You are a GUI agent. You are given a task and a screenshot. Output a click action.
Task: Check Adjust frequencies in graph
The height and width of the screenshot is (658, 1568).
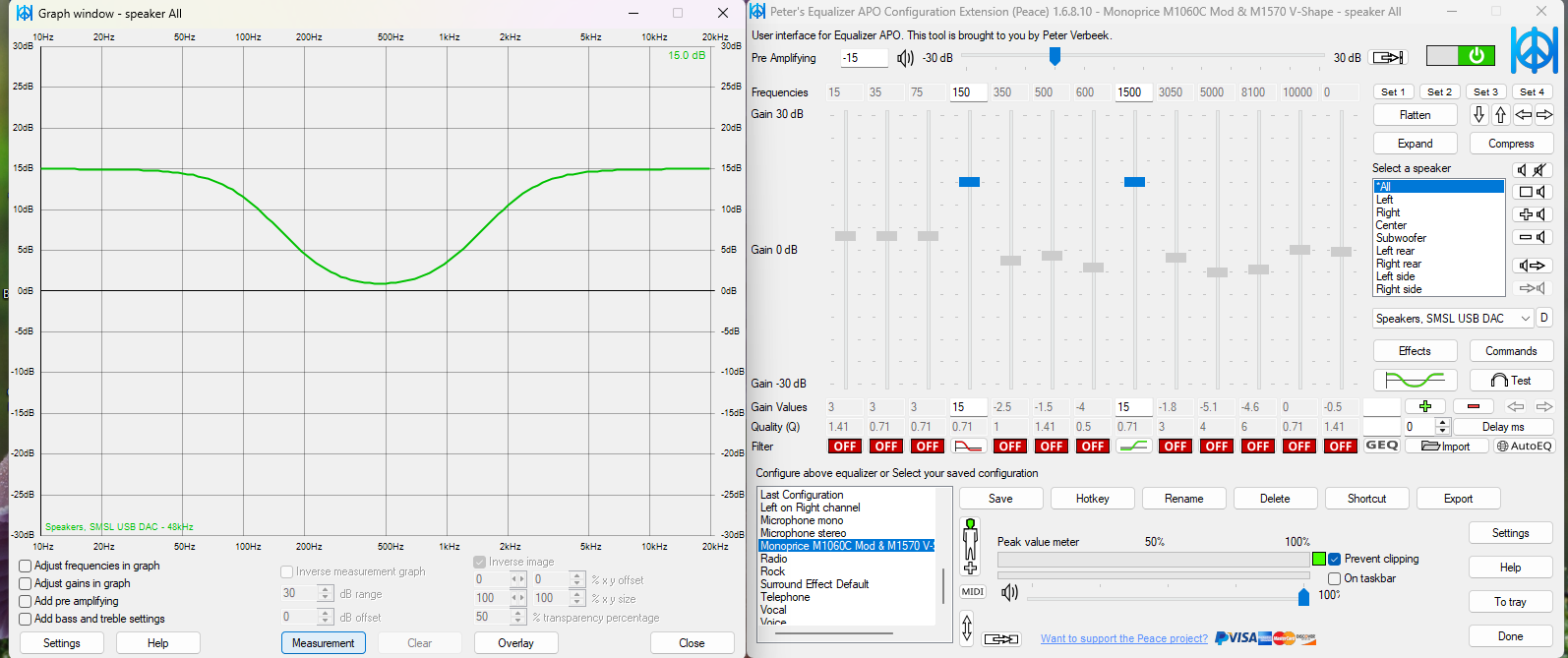26,566
